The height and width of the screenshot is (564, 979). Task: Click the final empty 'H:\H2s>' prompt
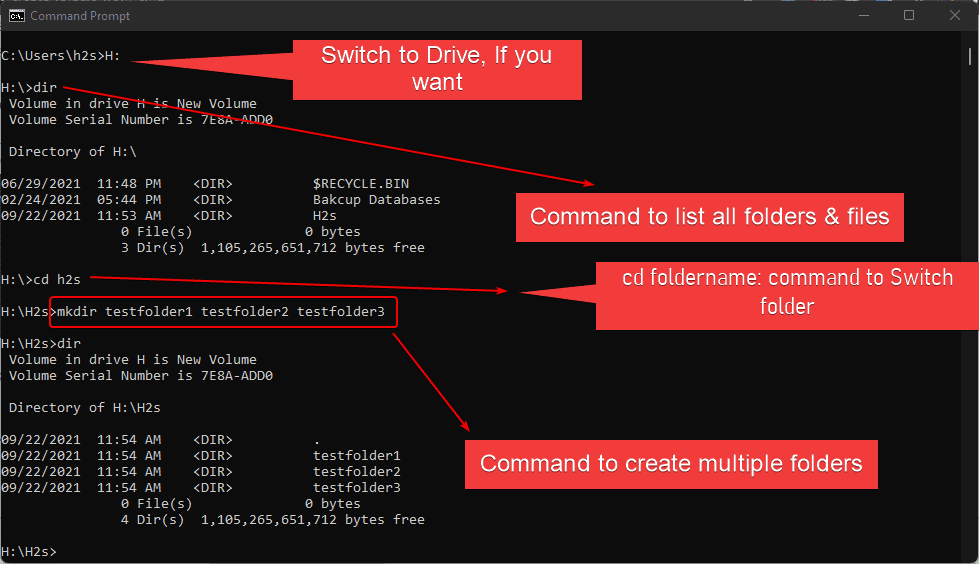(29, 552)
